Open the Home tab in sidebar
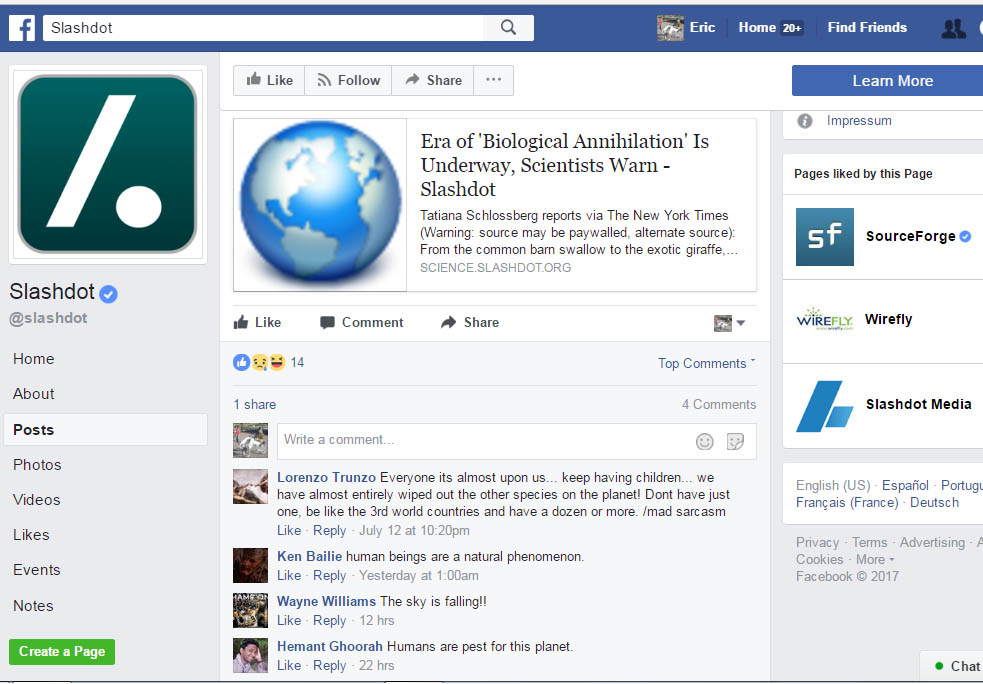This screenshot has width=983, height=684. [34, 359]
